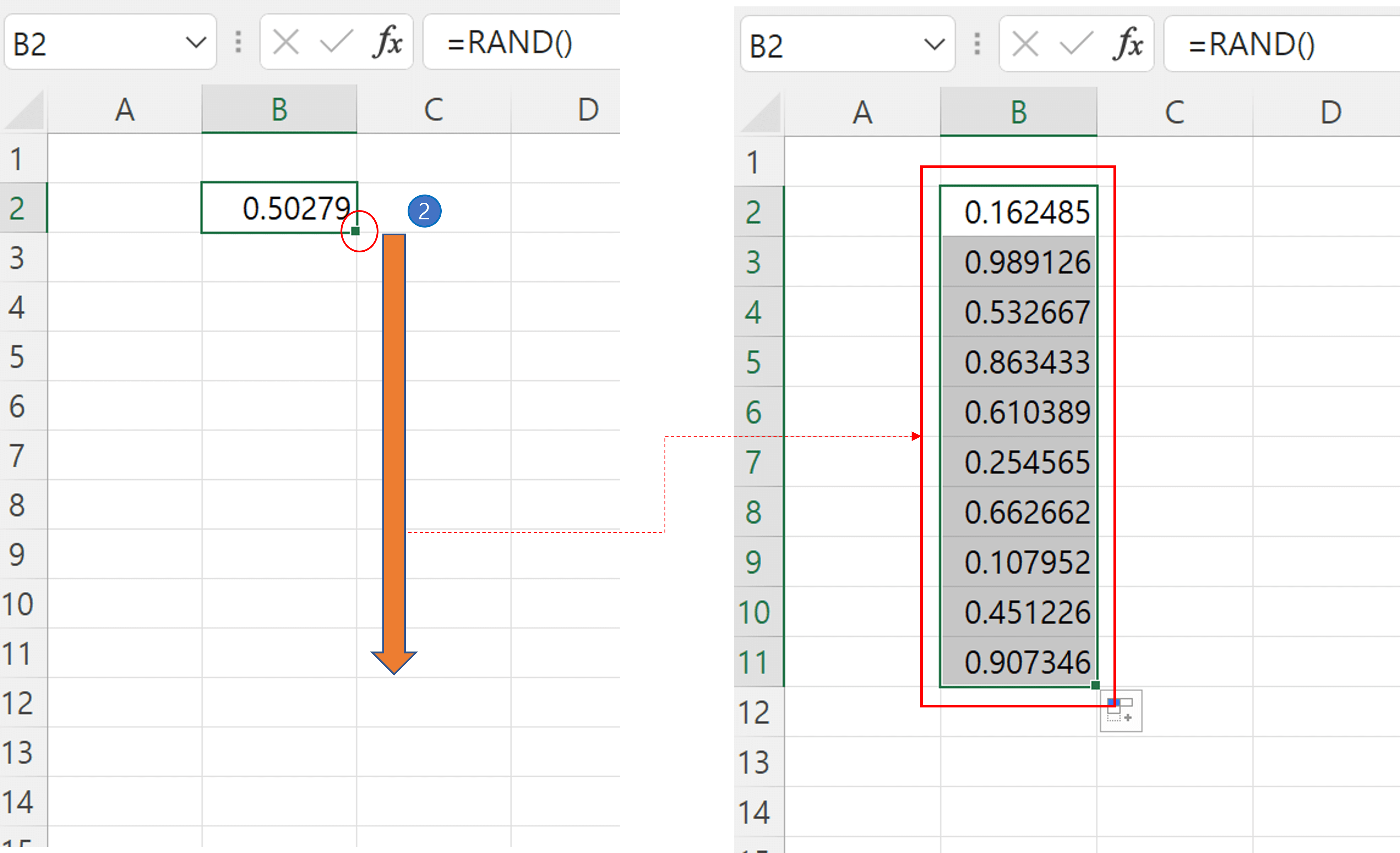Select column A header in left sheet
The image size is (1400, 853).
coord(124,109)
